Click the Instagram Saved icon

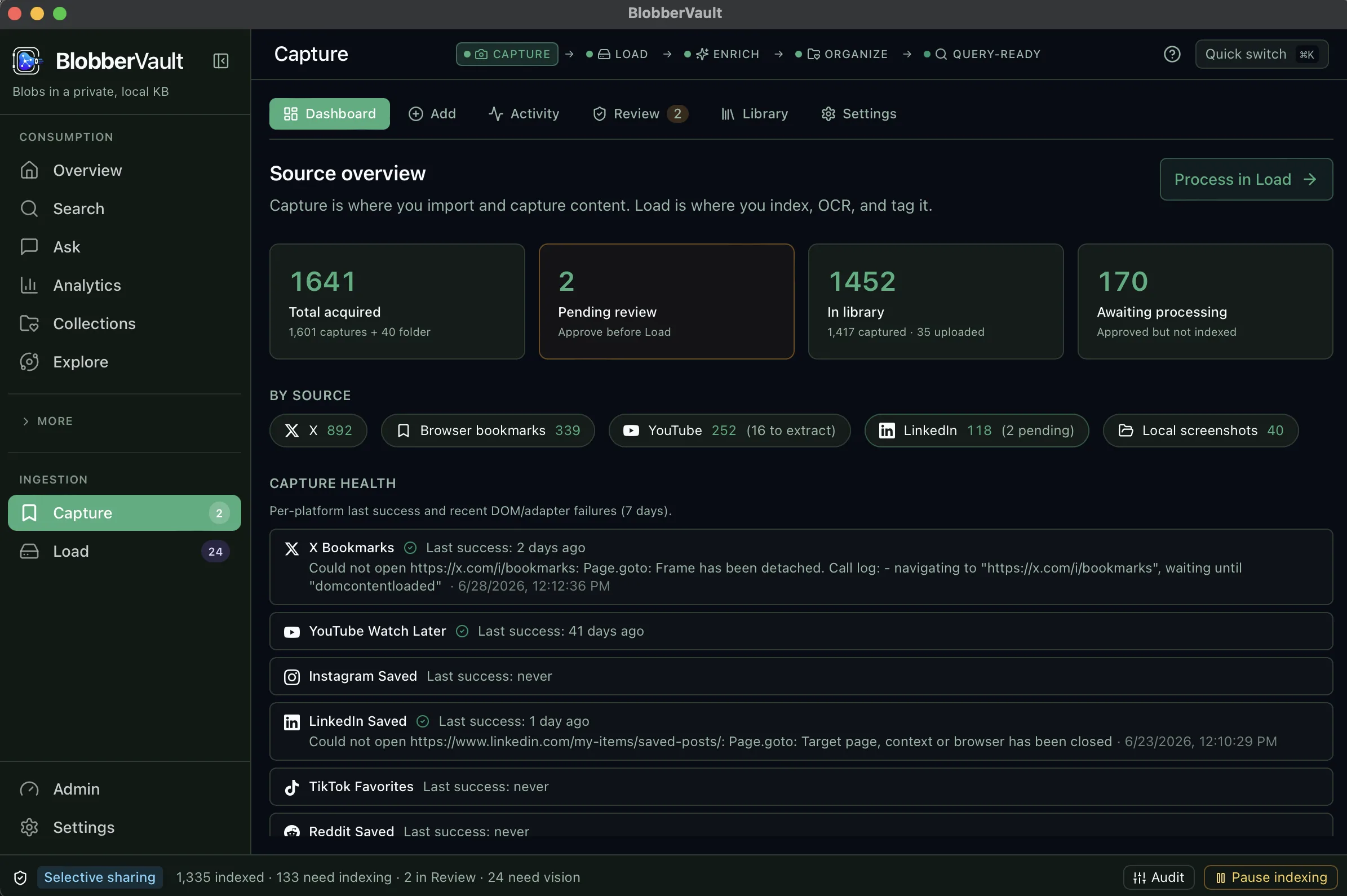pos(291,677)
